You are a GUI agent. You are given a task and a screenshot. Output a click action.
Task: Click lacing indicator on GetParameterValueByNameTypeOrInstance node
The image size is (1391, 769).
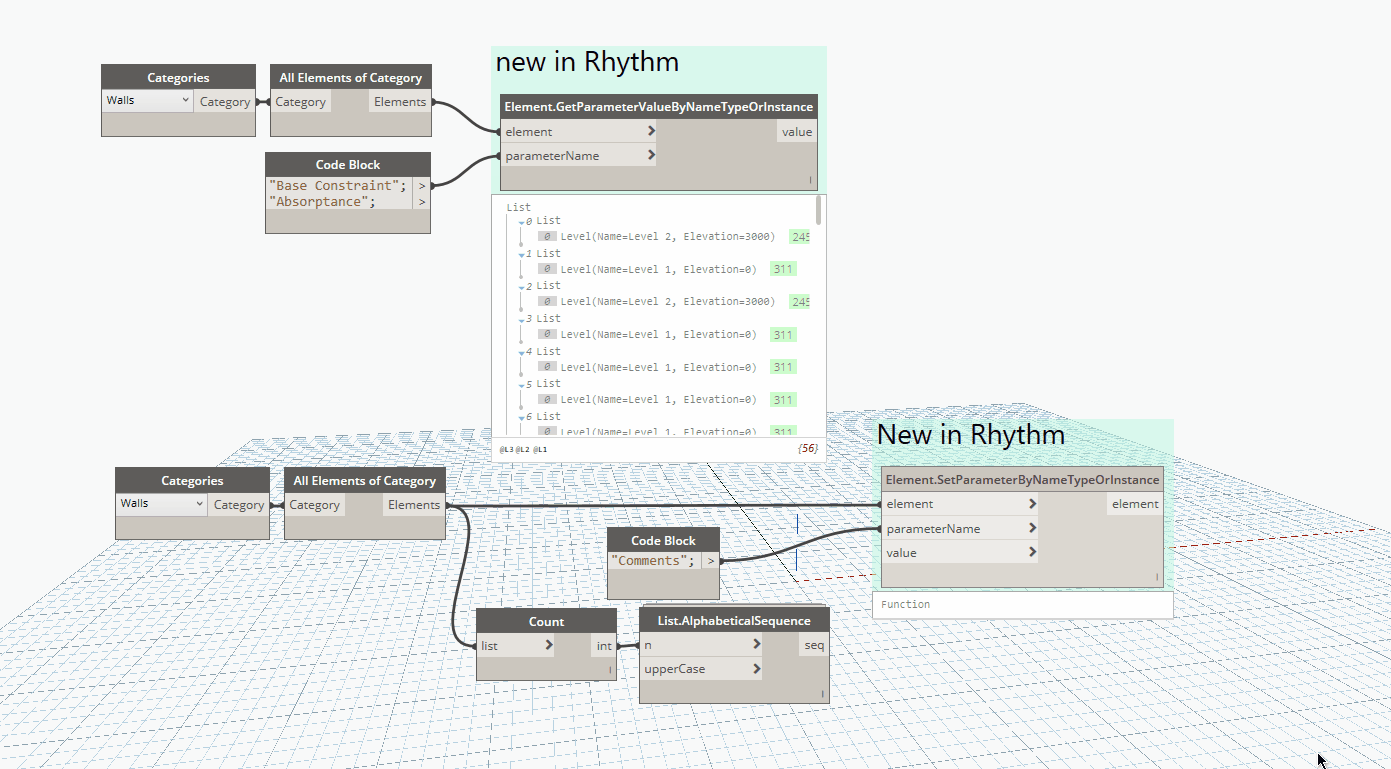(x=811, y=181)
